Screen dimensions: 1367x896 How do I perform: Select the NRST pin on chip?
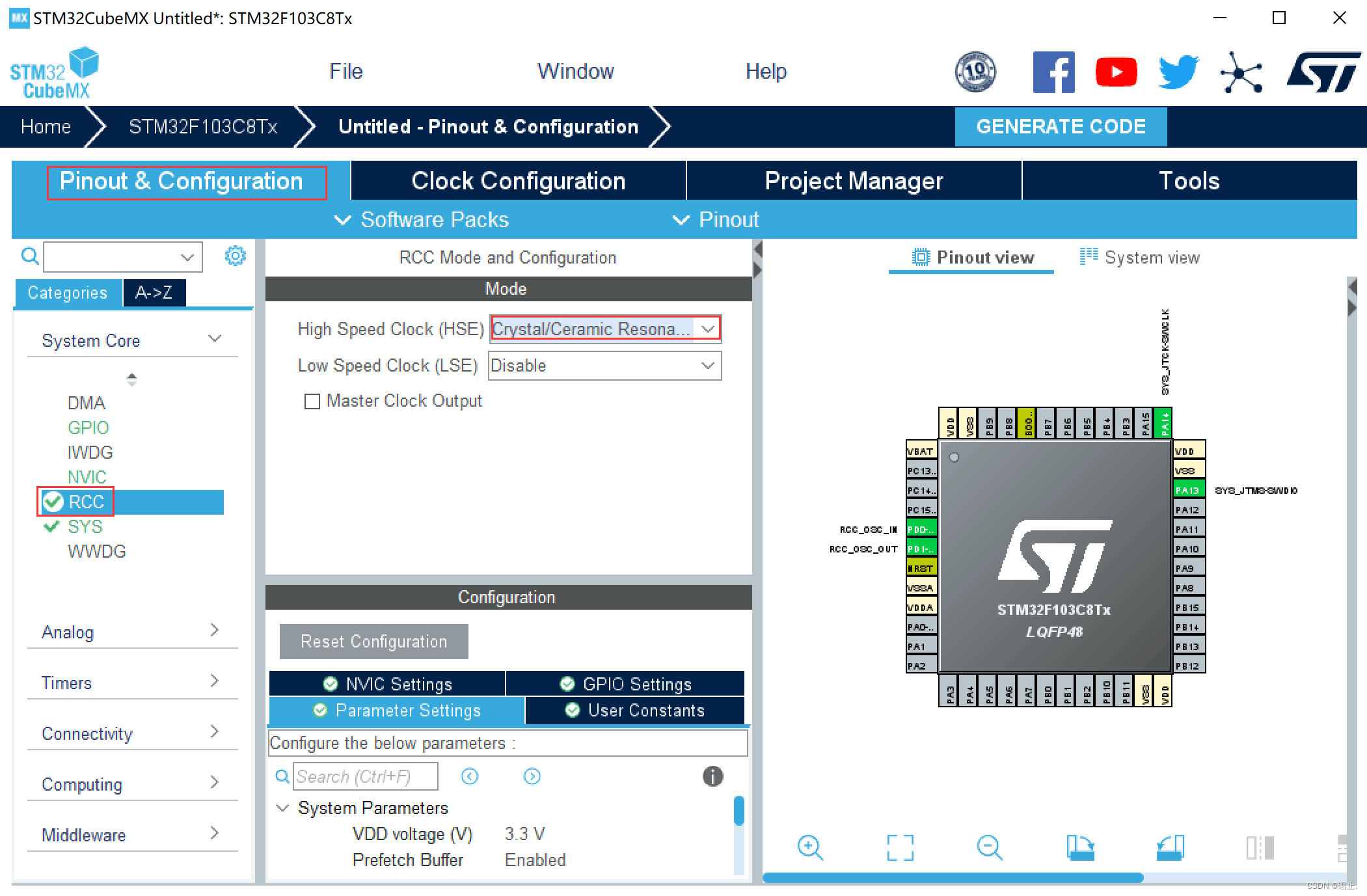coord(921,568)
